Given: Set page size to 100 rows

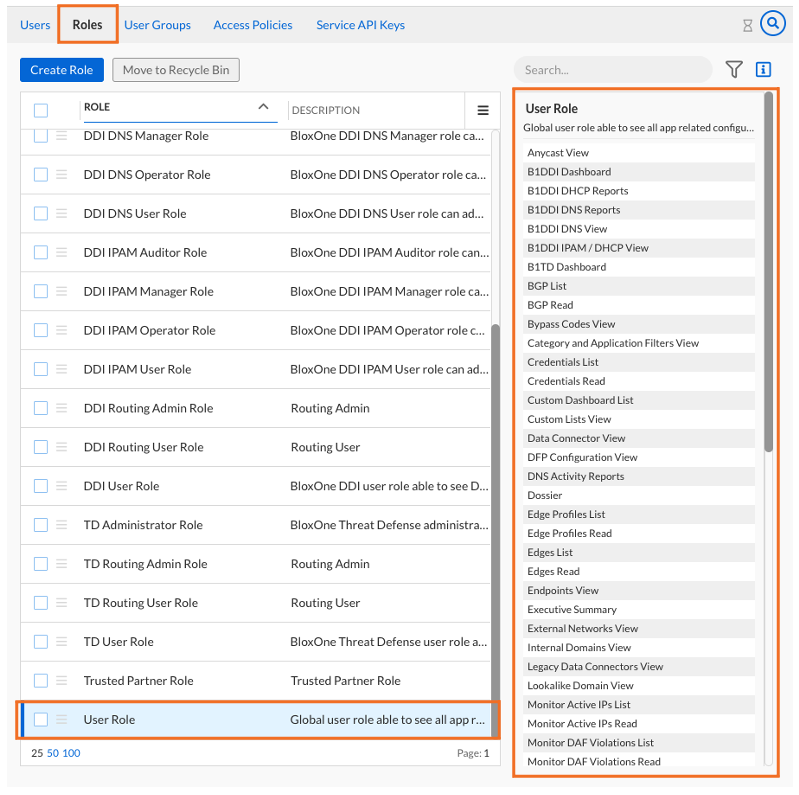Looking at the screenshot, I should coord(71,753).
